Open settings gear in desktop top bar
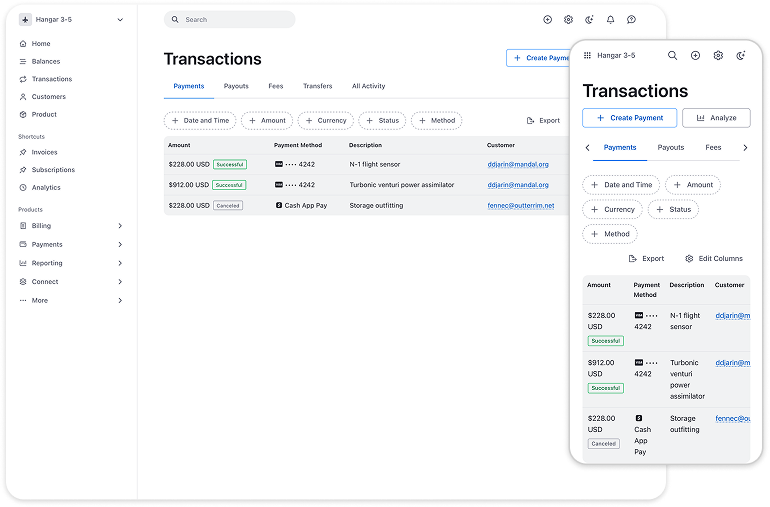 [568, 20]
